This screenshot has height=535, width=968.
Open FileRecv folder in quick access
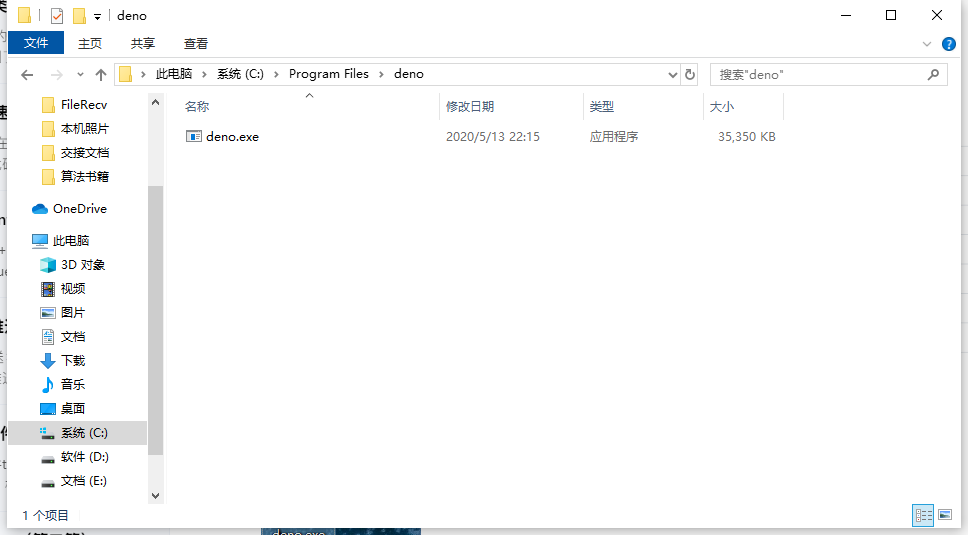(74, 105)
